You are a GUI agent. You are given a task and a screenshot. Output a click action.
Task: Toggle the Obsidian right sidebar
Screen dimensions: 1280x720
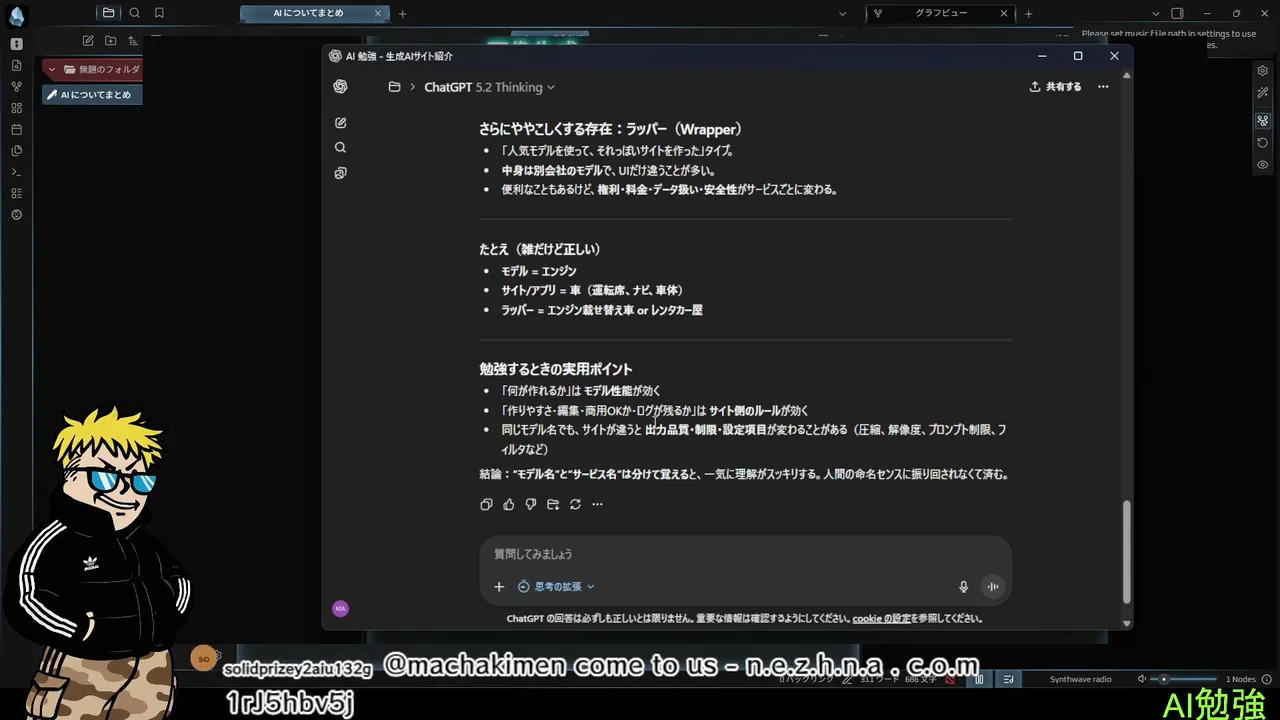tap(1177, 13)
